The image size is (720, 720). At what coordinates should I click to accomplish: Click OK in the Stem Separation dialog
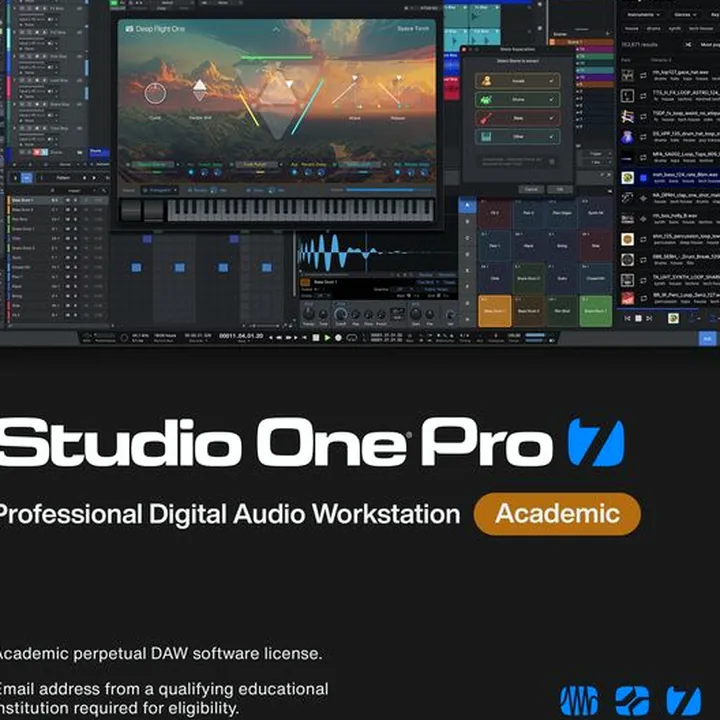click(x=560, y=189)
